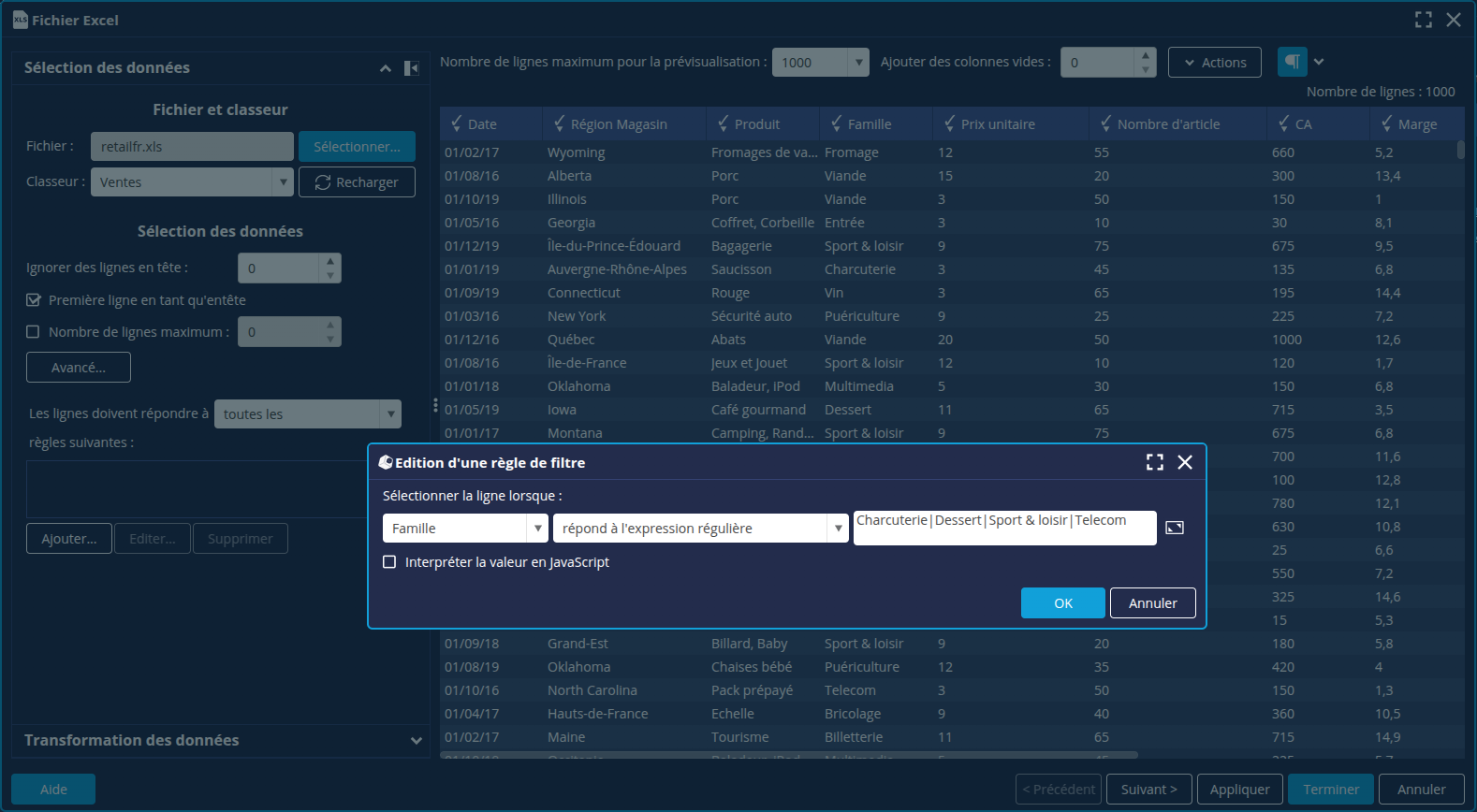Enable the Nombre de lignes maximum checkbox
This screenshot has width=1477, height=812.
[34, 332]
